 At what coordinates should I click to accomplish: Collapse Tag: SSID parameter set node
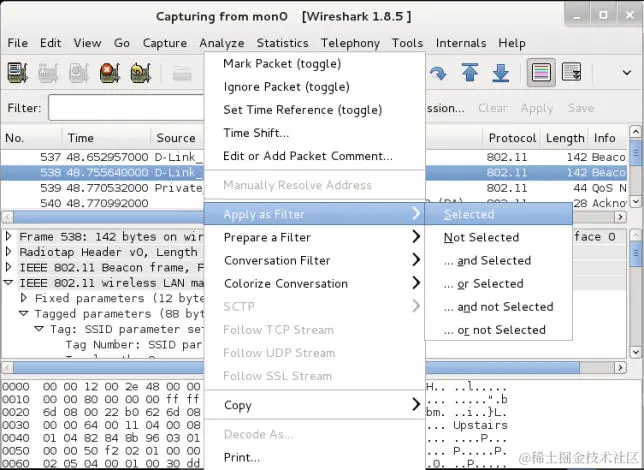[x=39, y=329]
